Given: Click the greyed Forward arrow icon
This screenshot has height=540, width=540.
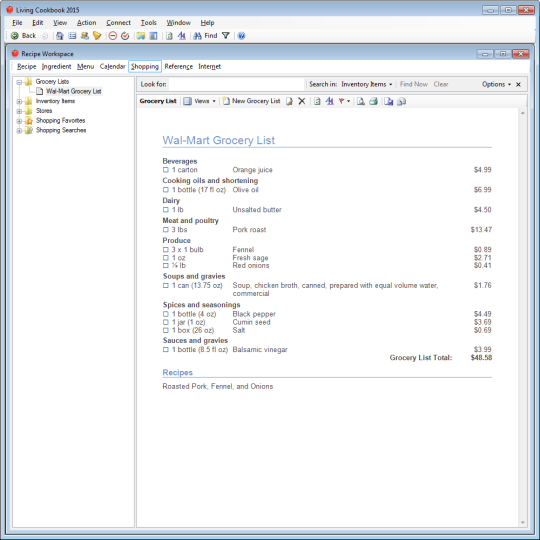Looking at the screenshot, I should point(44,35).
